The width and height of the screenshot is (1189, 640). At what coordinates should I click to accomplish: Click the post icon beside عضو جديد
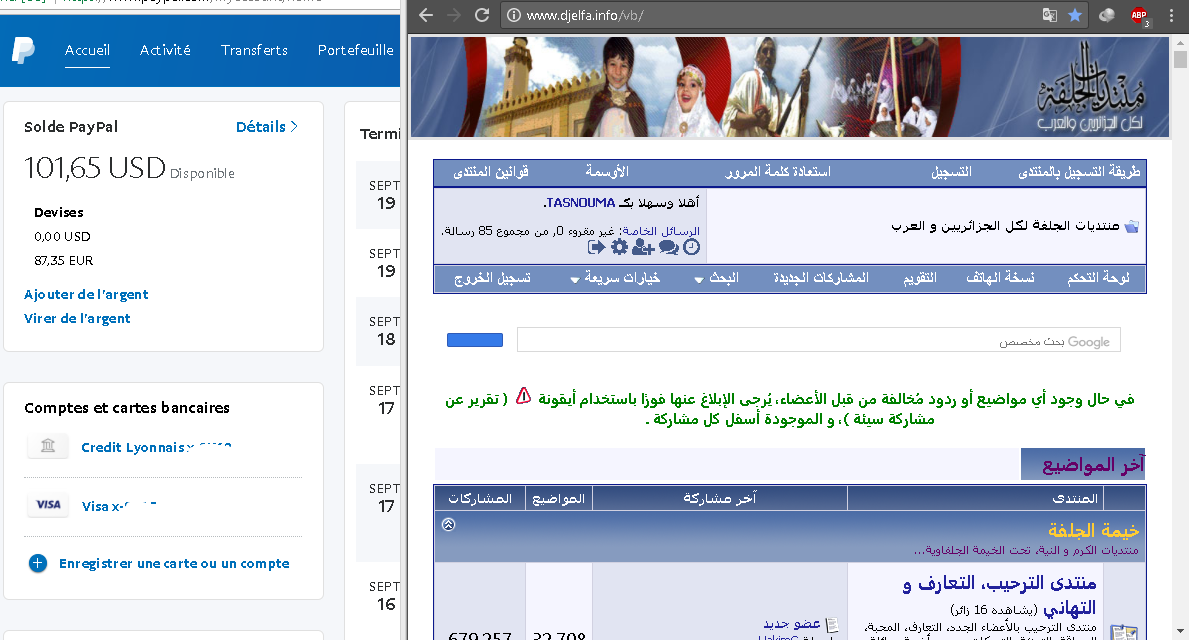coord(832,625)
